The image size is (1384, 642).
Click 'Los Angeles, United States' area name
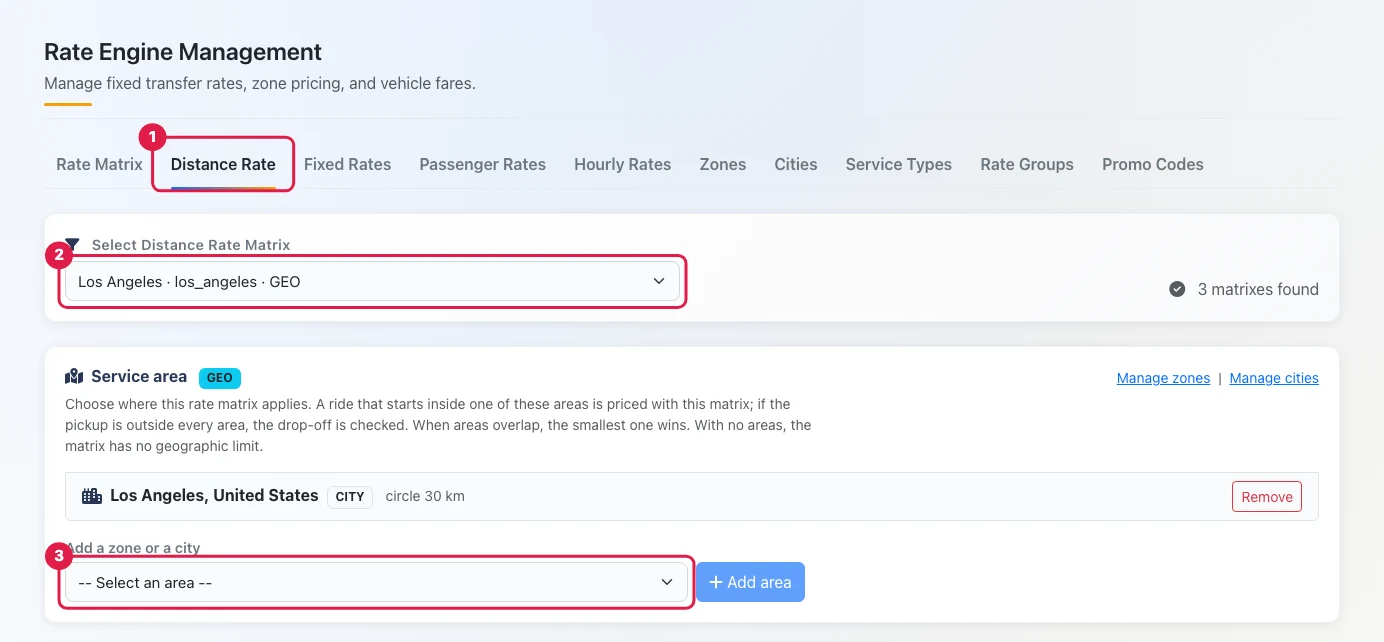pyautogui.click(x=214, y=495)
